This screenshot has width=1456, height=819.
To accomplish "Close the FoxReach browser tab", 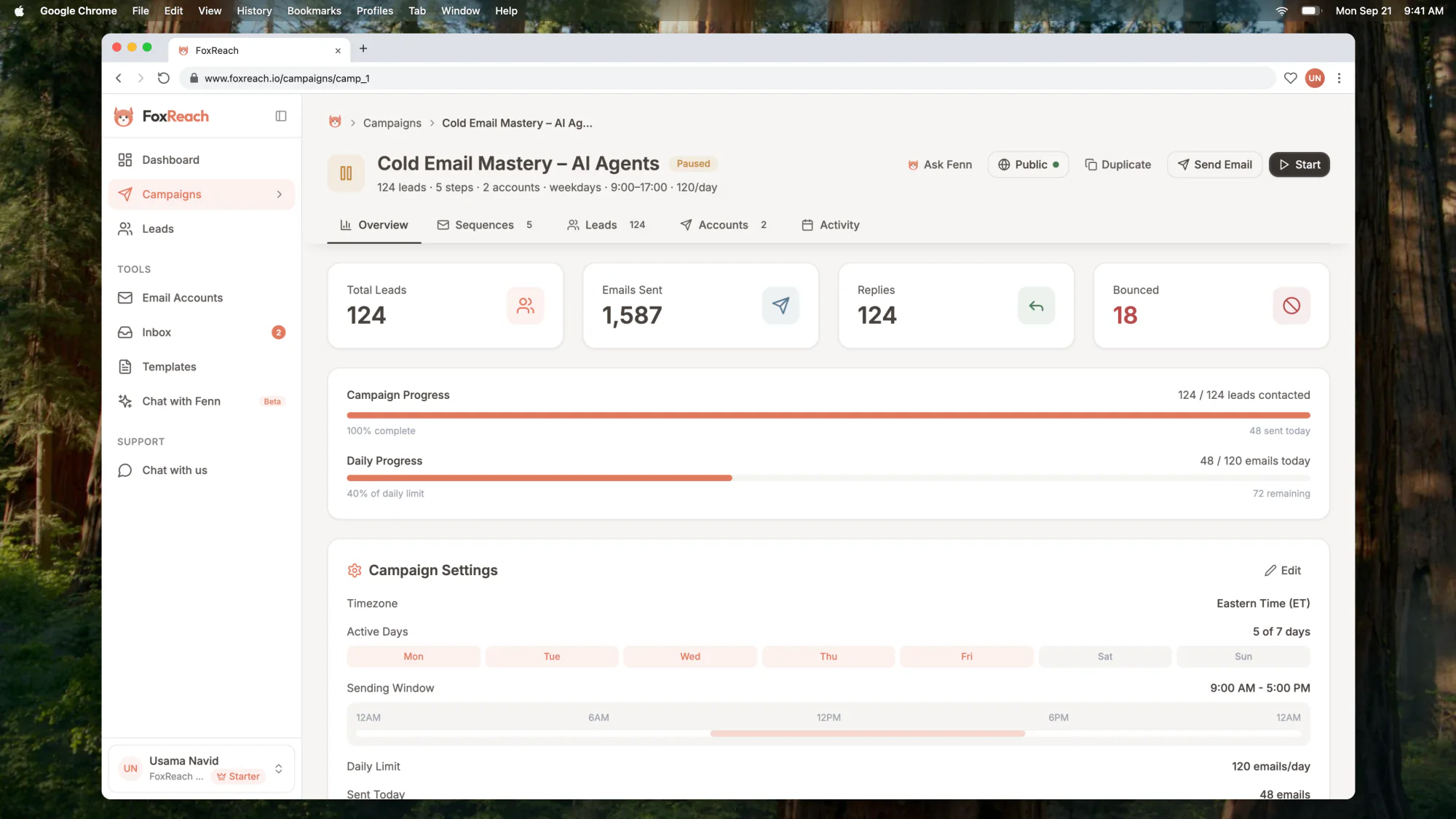I will coord(338,51).
